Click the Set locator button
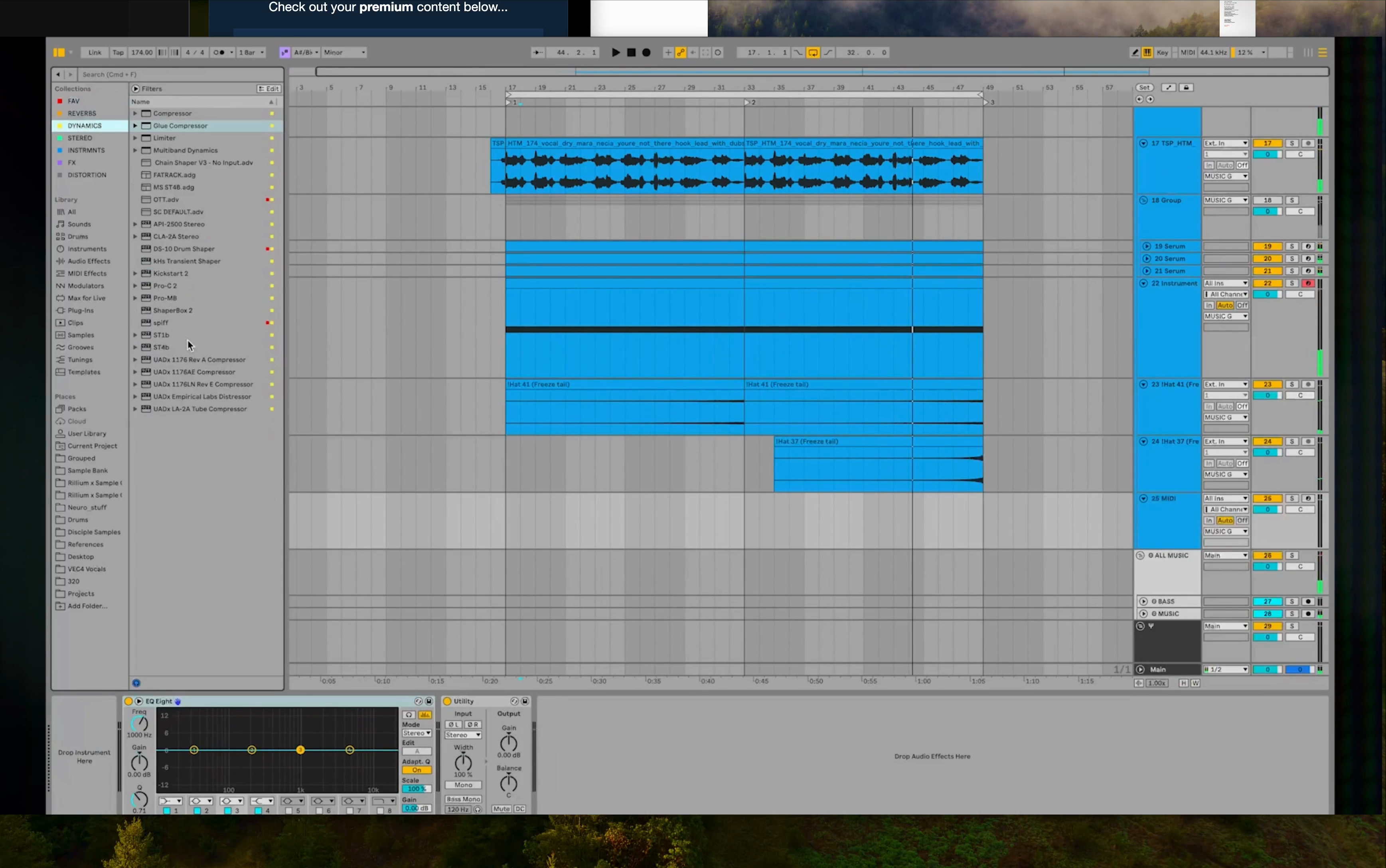 (1144, 87)
